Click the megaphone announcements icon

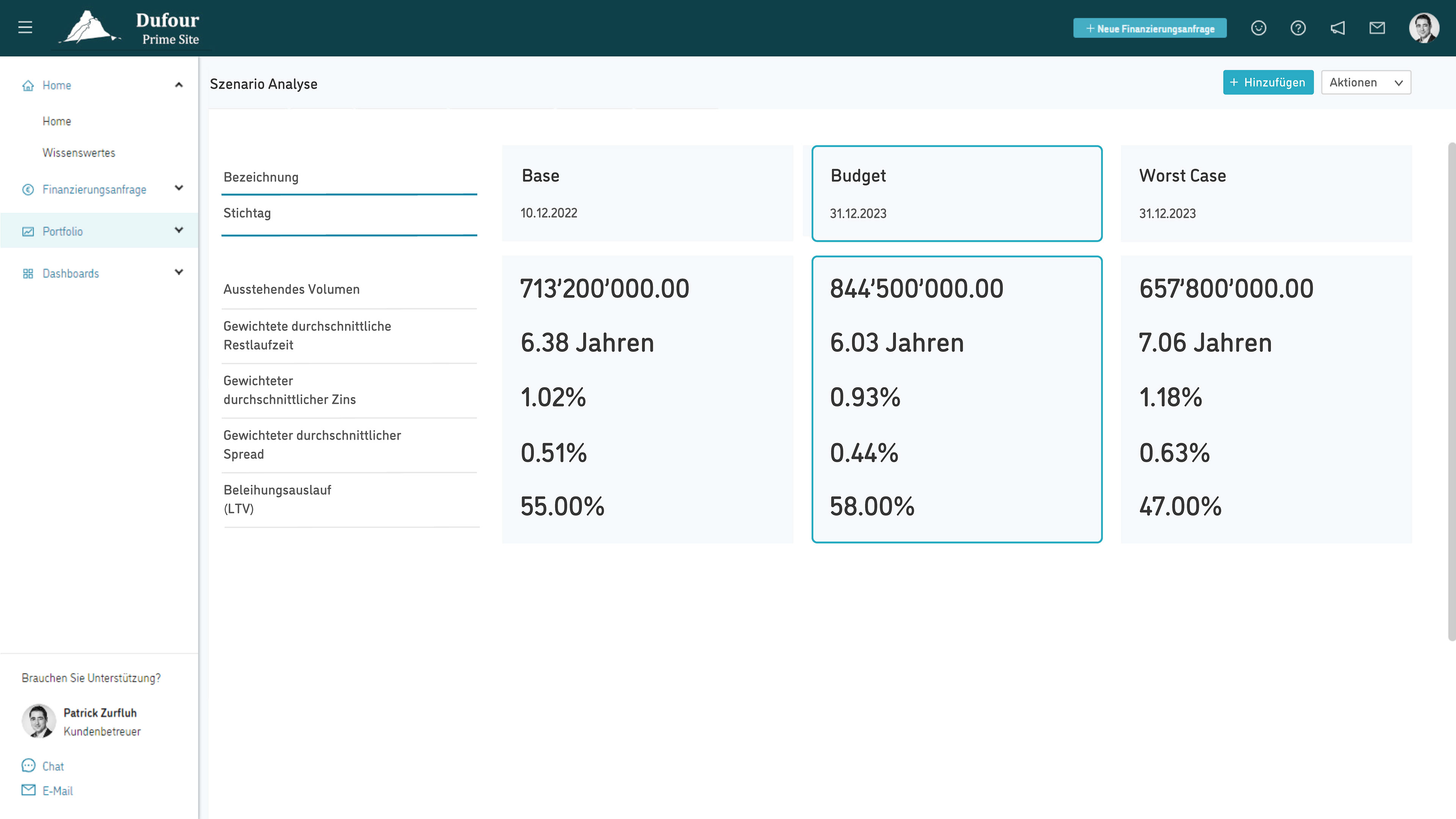coord(1337,28)
